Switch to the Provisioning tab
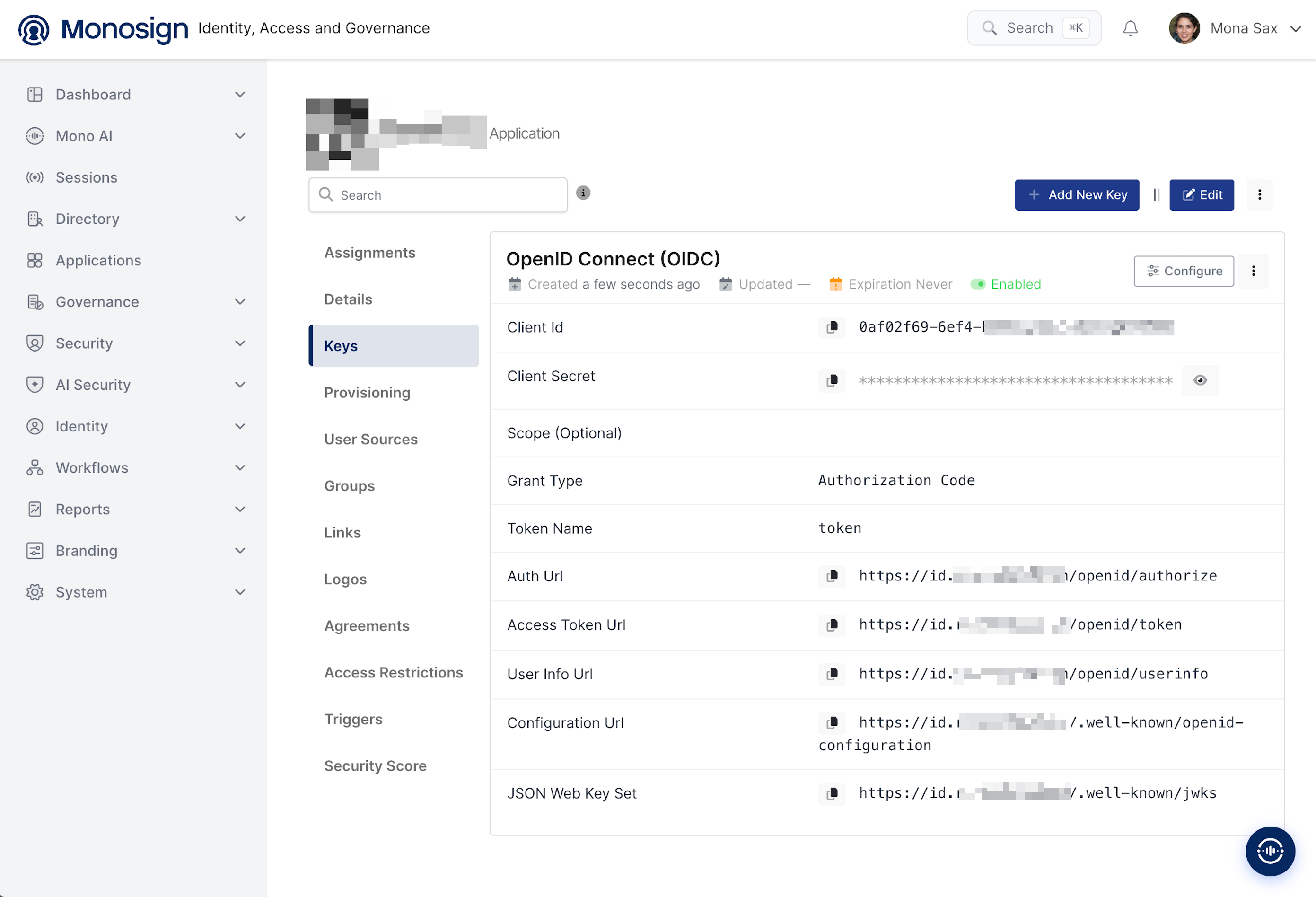 coord(367,393)
